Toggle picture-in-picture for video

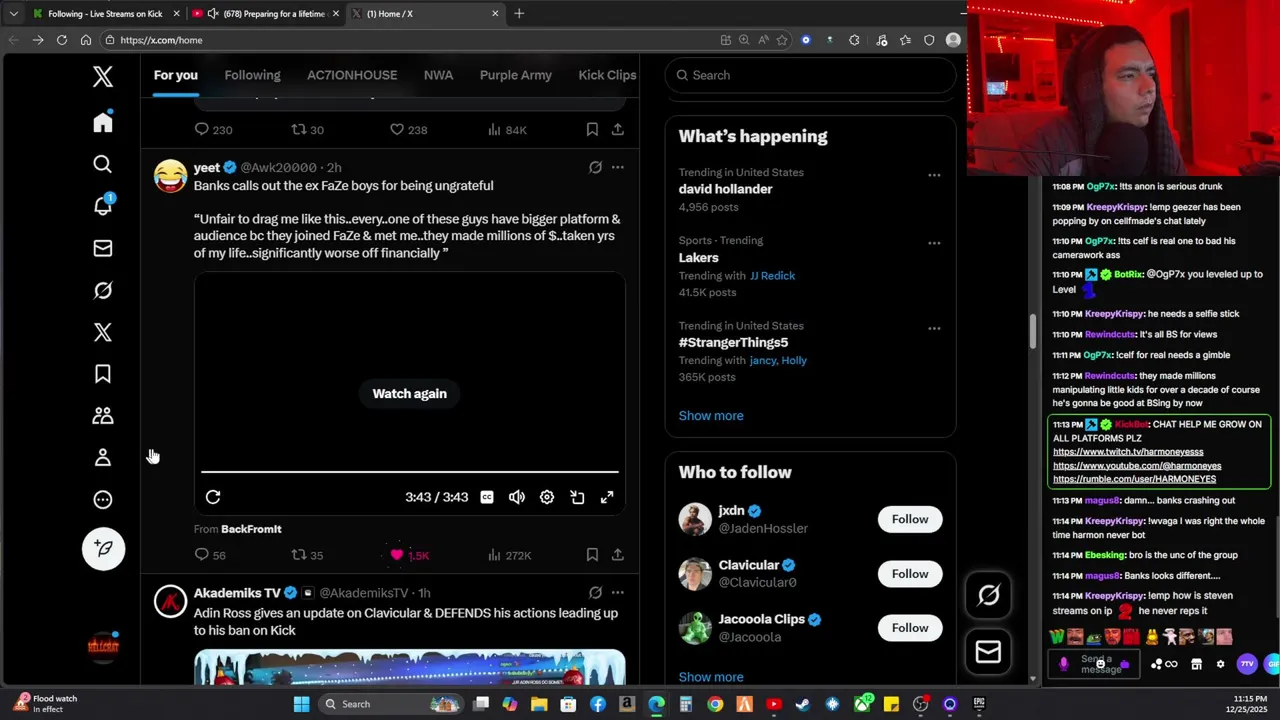(577, 497)
